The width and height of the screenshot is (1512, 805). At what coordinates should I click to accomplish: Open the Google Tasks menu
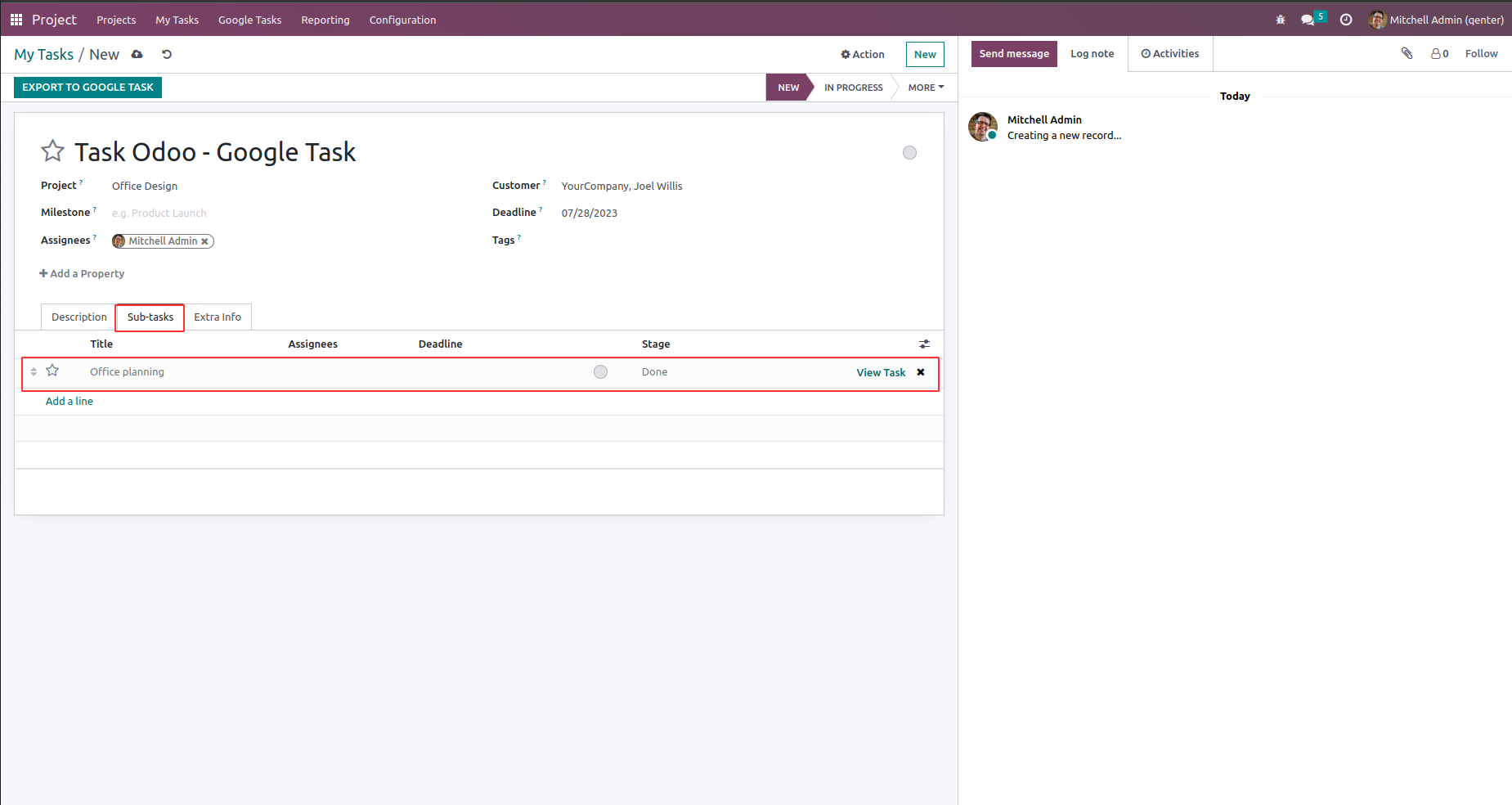249,20
